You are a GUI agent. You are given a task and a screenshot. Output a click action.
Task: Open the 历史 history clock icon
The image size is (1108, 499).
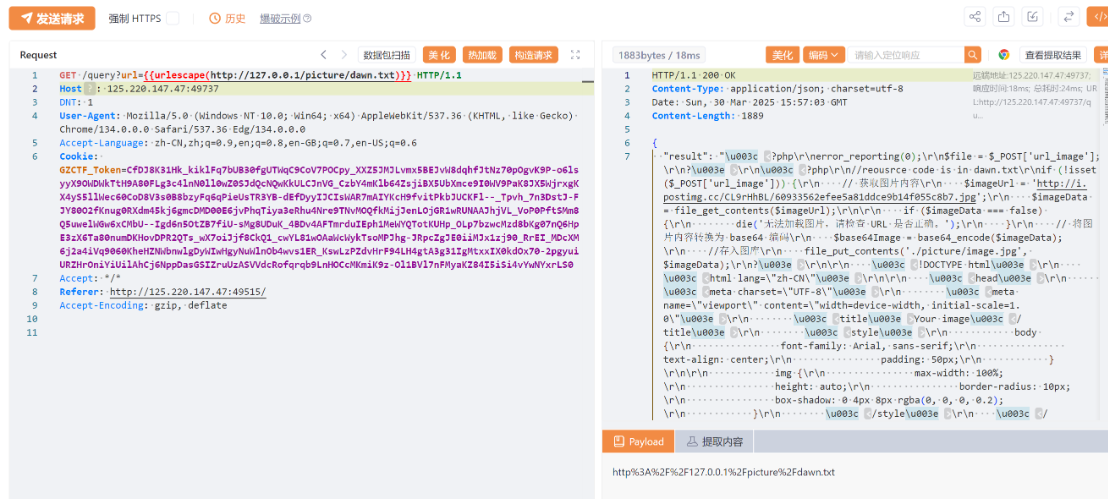tap(215, 18)
